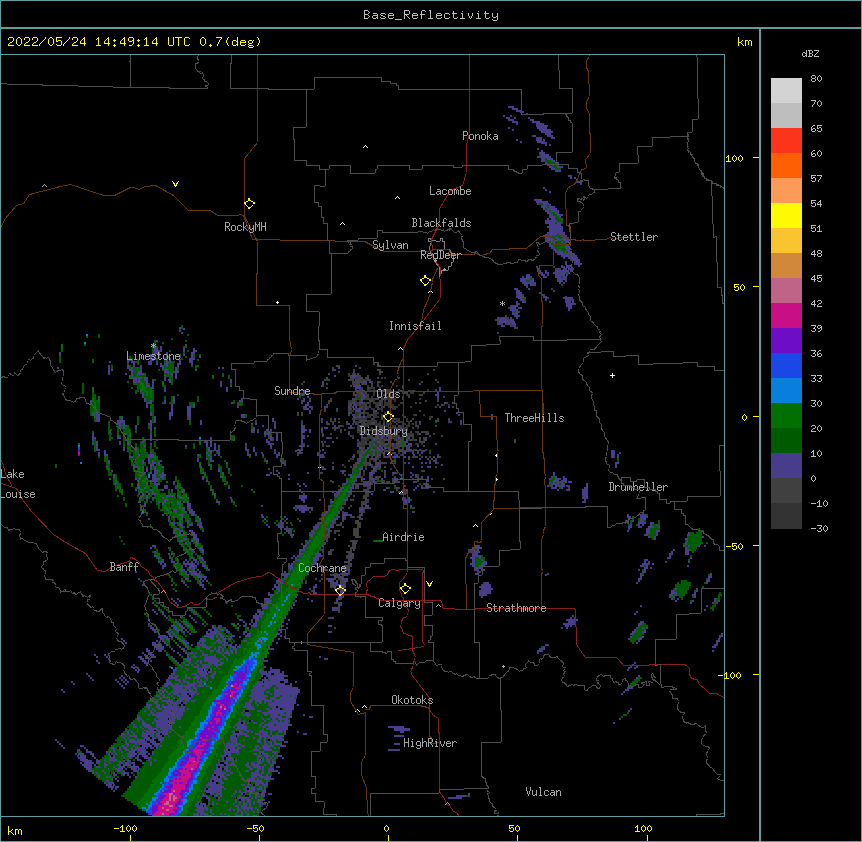The width and height of the screenshot is (862, 842).
Task: Click the yellow diamond marker above RockyMH
Action: coord(250,203)
